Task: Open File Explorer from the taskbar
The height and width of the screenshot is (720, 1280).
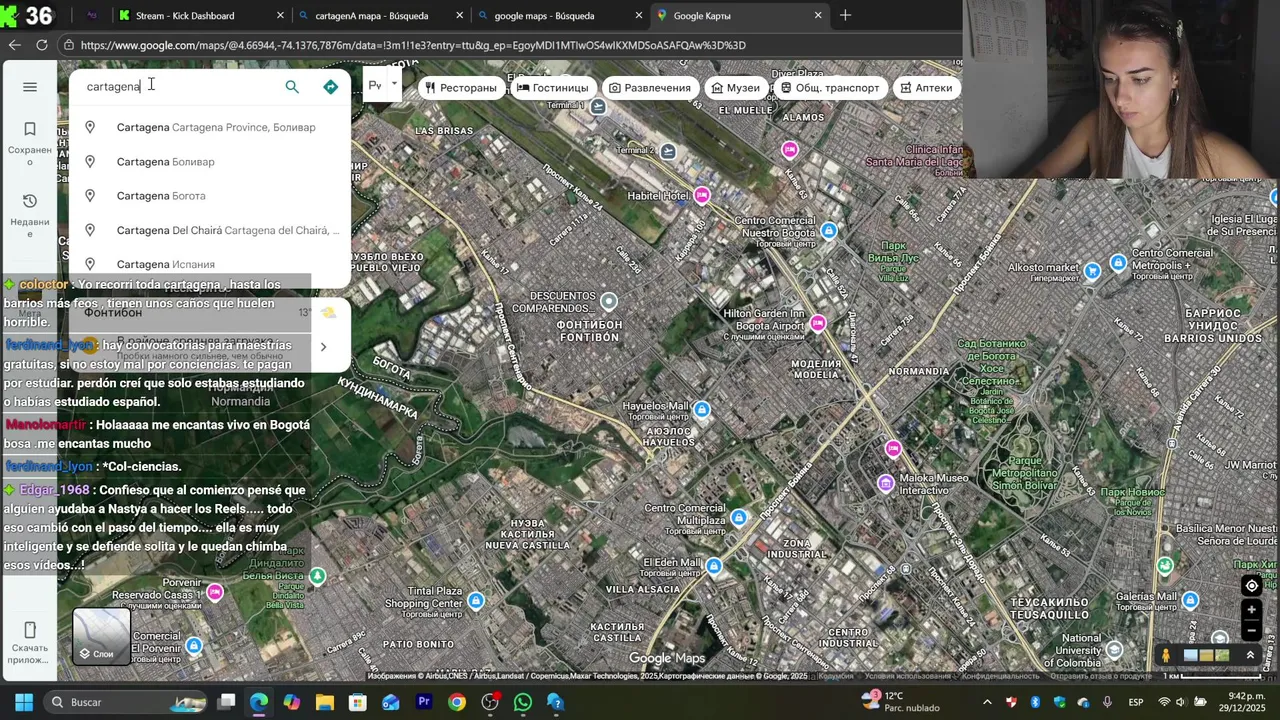Action: (325, 702)
